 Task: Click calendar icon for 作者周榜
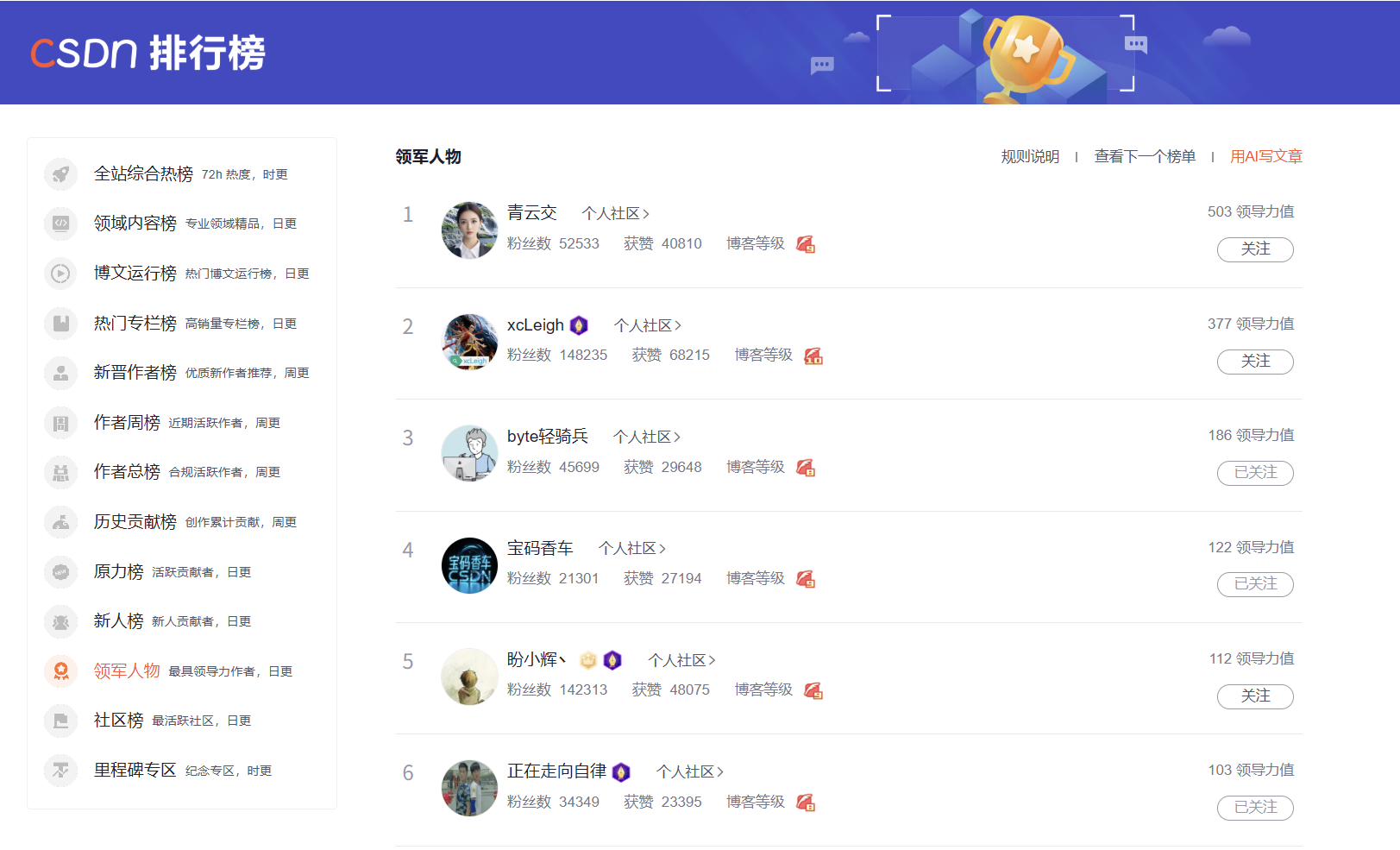click(60, 423)
